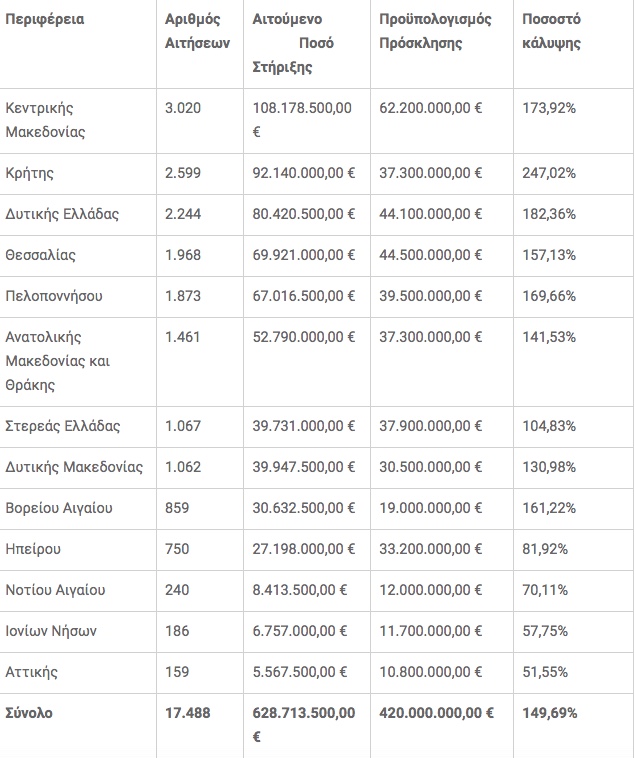The image size is (634, 758).
Task: Select the Αριθμός Αιτήσεων column header
Action: click(x=197, y=31)
